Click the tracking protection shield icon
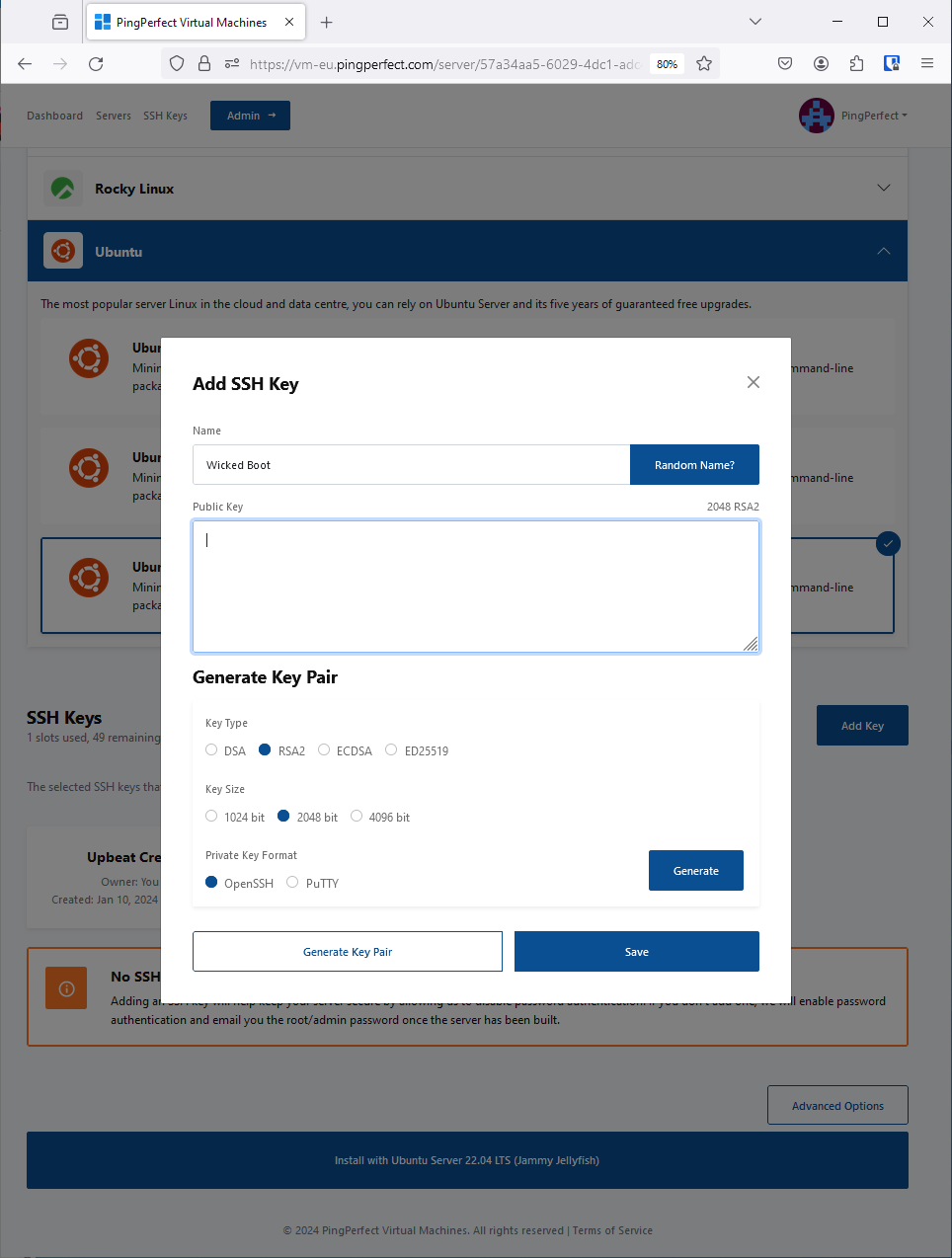Screen dimensions: 952x1258 (177, 63)
